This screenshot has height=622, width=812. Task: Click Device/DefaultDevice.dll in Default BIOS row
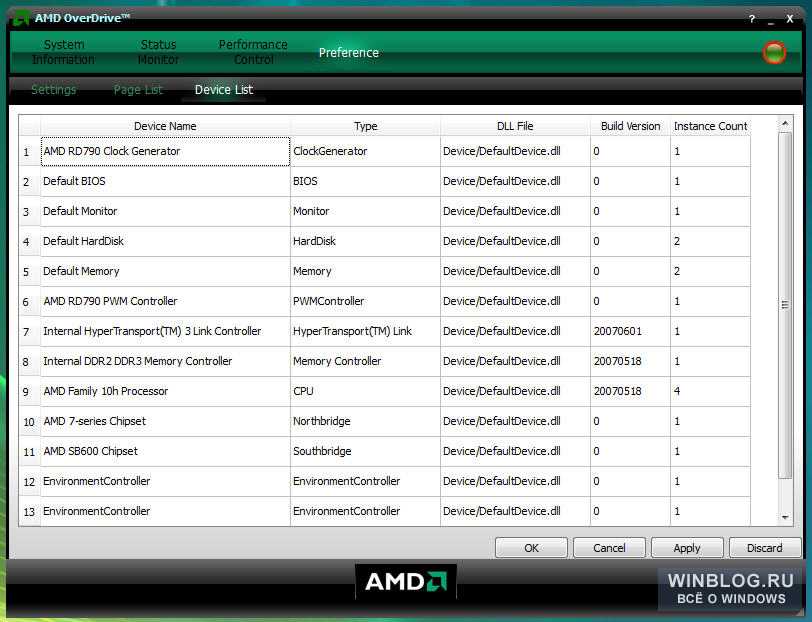(x=515, y=181)
